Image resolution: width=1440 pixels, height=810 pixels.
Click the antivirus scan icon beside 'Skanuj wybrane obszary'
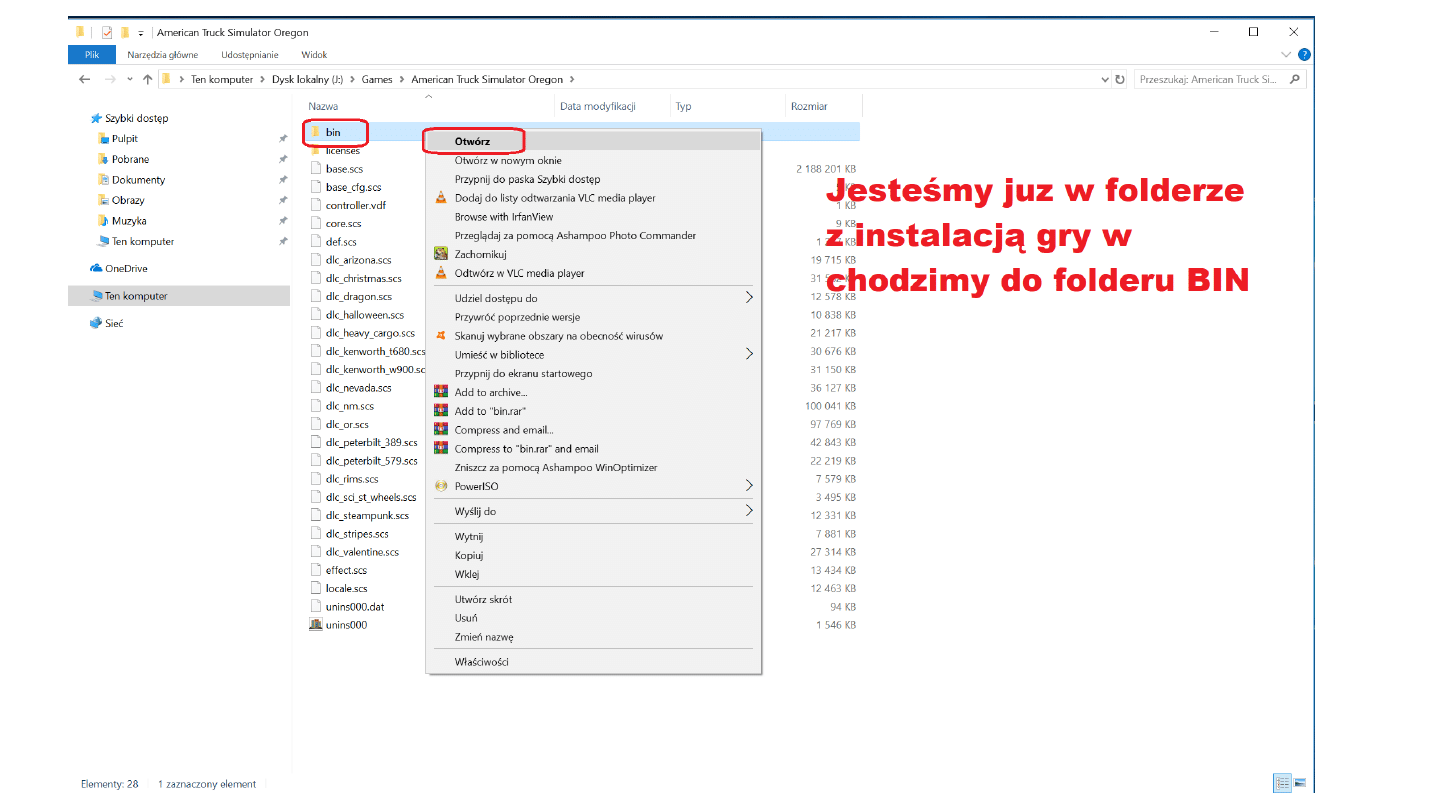coord(440,336)
